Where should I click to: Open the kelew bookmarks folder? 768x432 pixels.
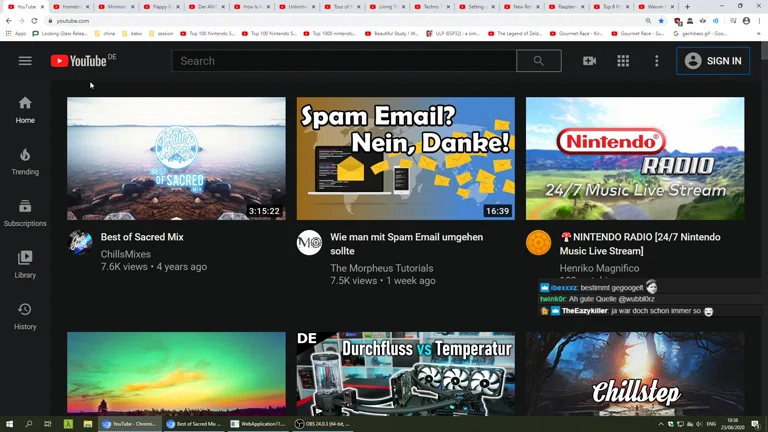point(132,34)
